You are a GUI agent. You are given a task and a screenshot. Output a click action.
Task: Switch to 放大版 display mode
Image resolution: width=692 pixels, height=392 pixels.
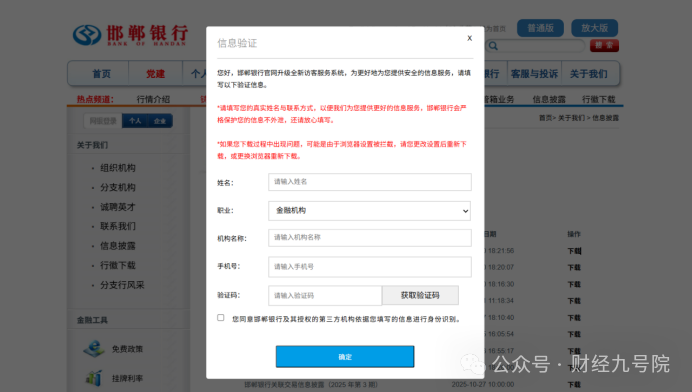(594, 28)
